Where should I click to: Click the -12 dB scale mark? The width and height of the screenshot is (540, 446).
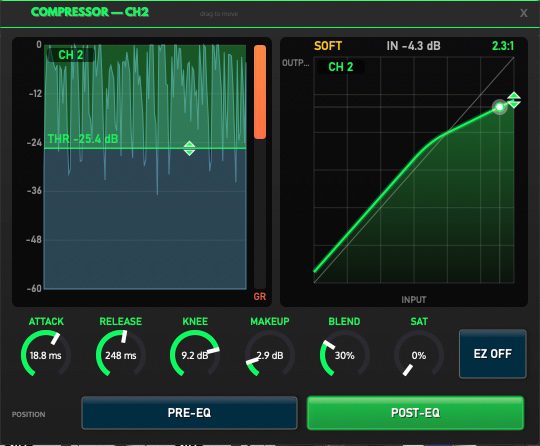coord(35,93)
